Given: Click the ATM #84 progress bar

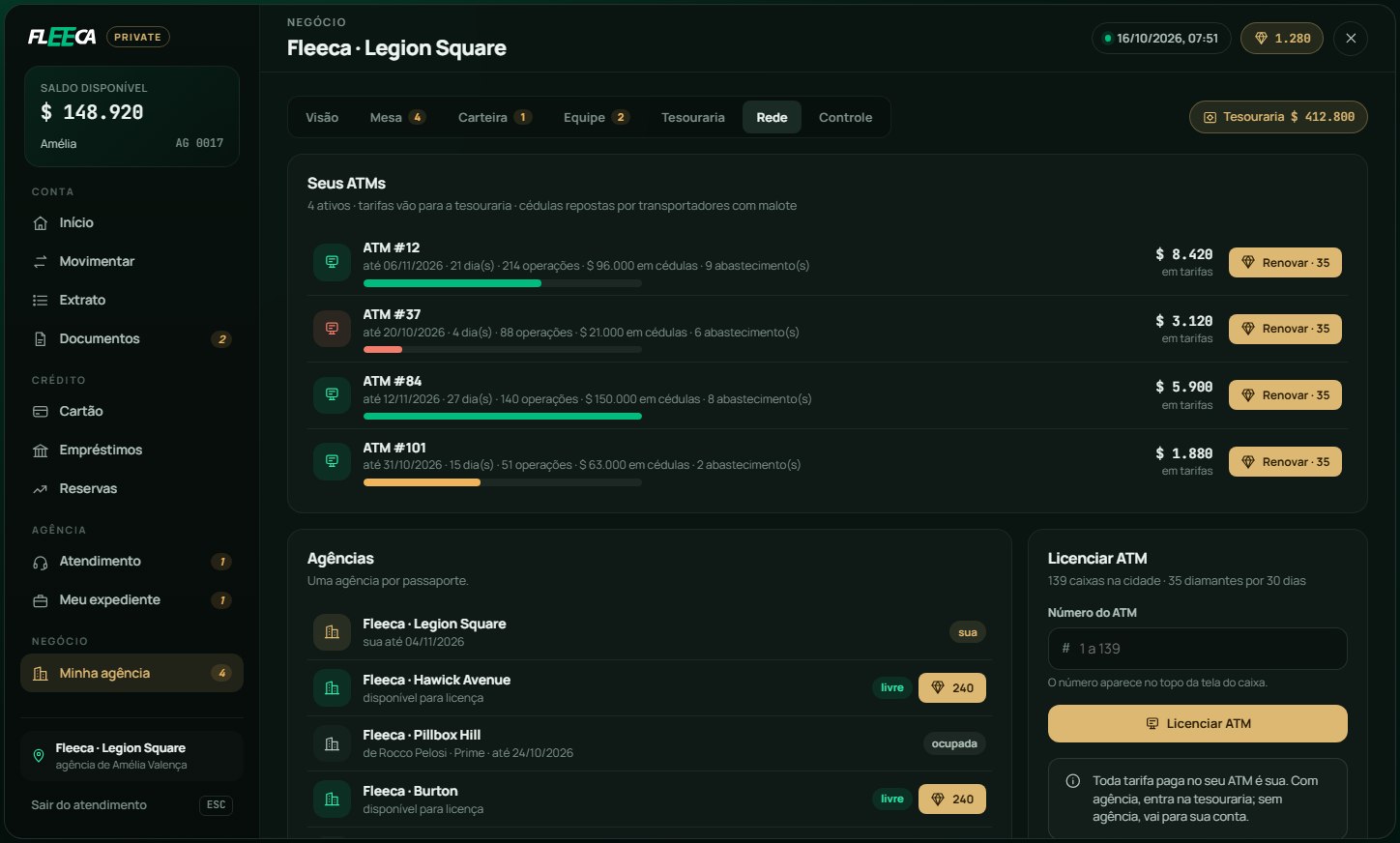Looking at the screenshot, I should [x=503, y=417].
